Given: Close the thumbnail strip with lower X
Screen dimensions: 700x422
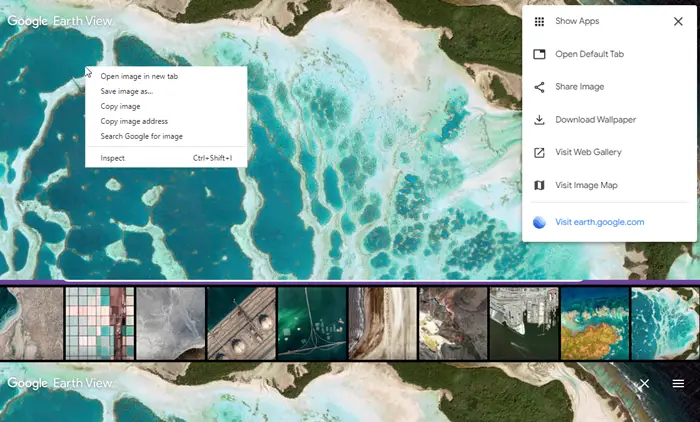Looking at the screenshot, I should click(644, 383).
